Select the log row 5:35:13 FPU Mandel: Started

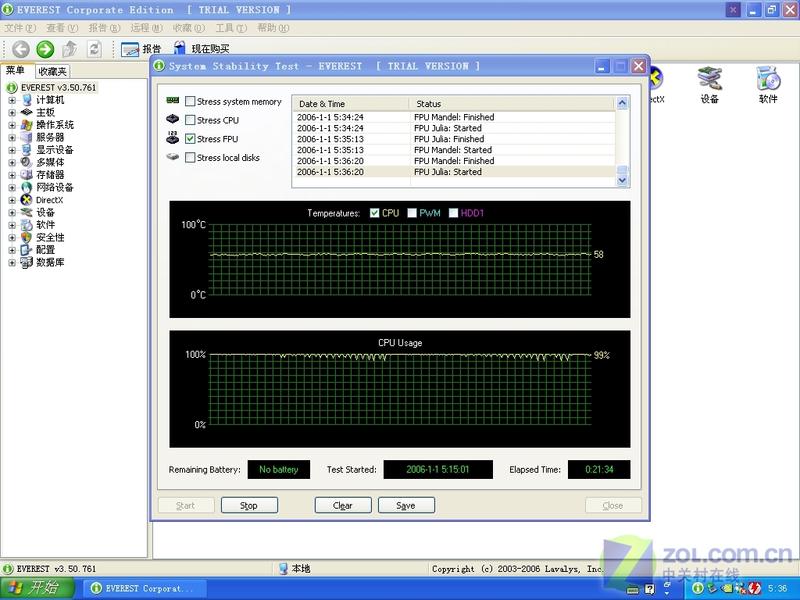(x=454, y=150)
